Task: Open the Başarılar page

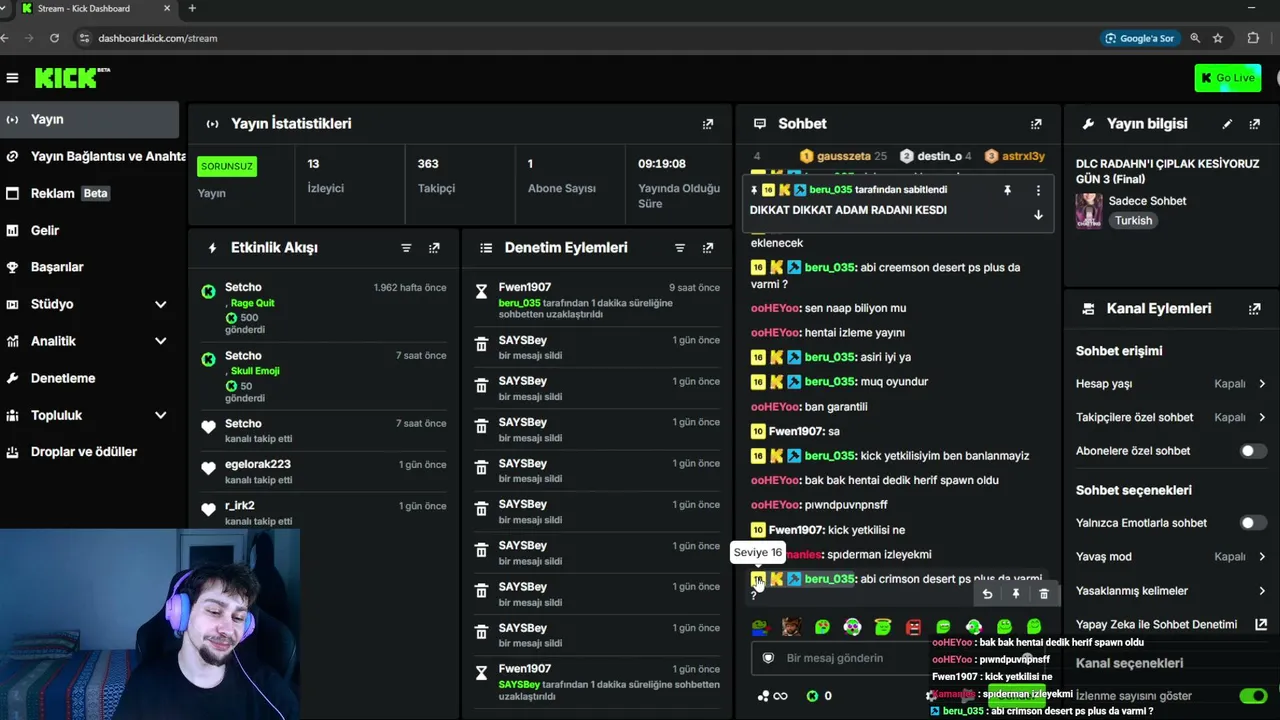Action: click(90, 267)
